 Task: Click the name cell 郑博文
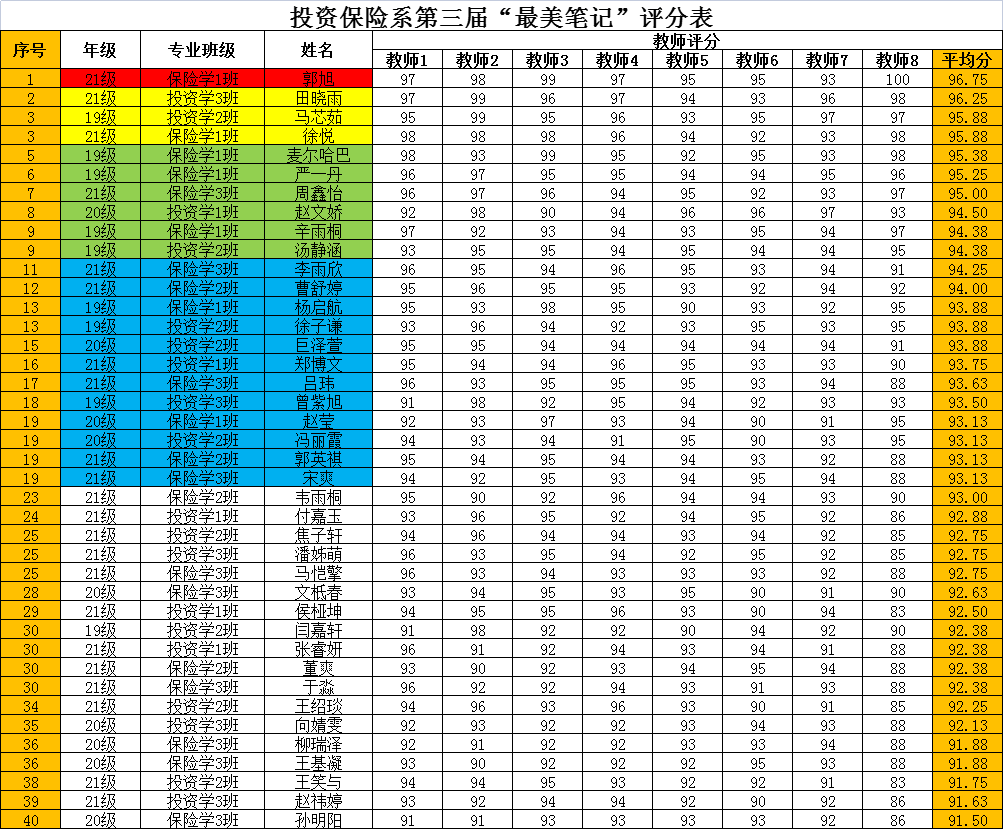pyautogui.click(x=318, y=364)
